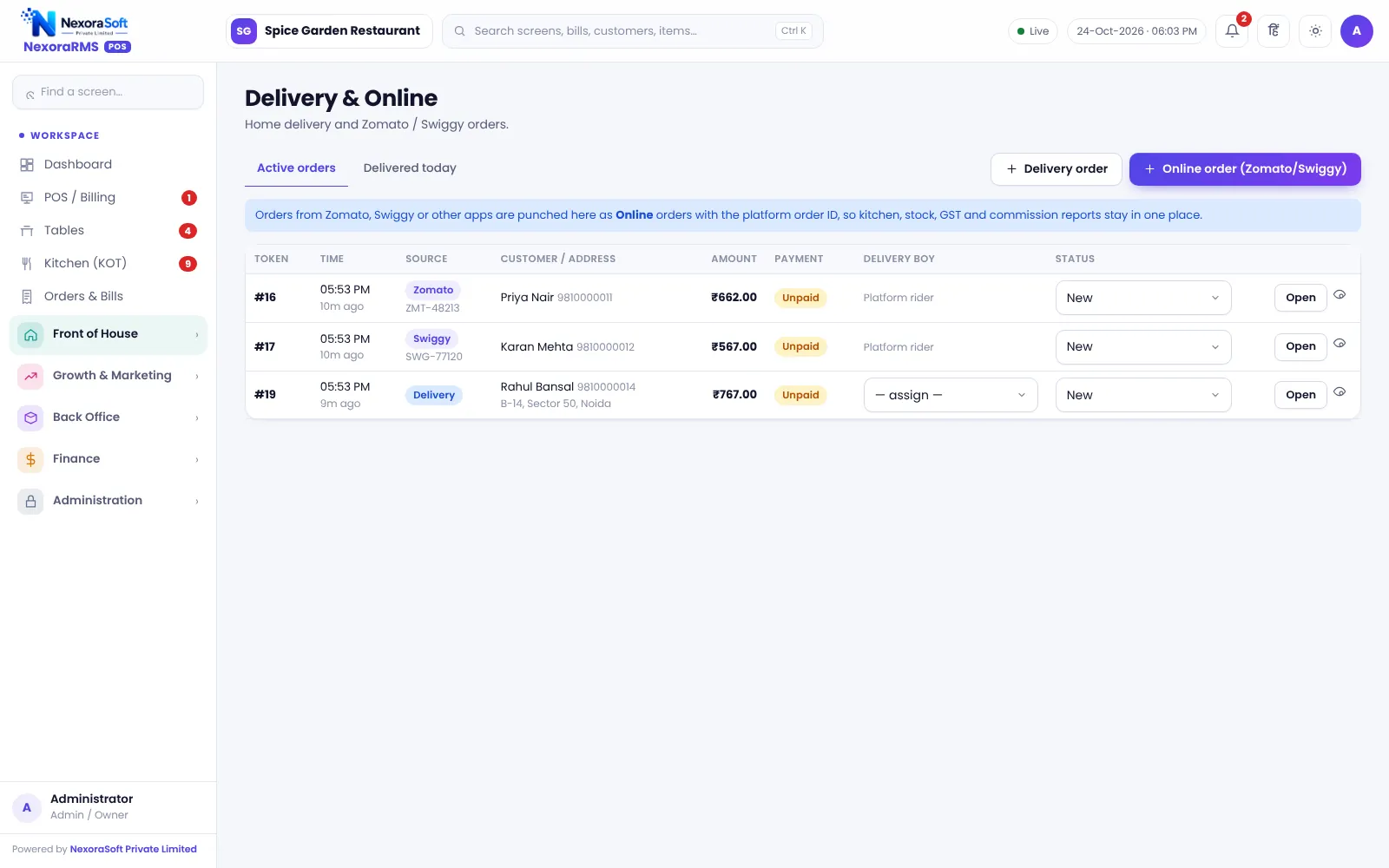Open the notifications bell icon
This screenshot has width=1389, height=868.
(x=1232, y=31)
